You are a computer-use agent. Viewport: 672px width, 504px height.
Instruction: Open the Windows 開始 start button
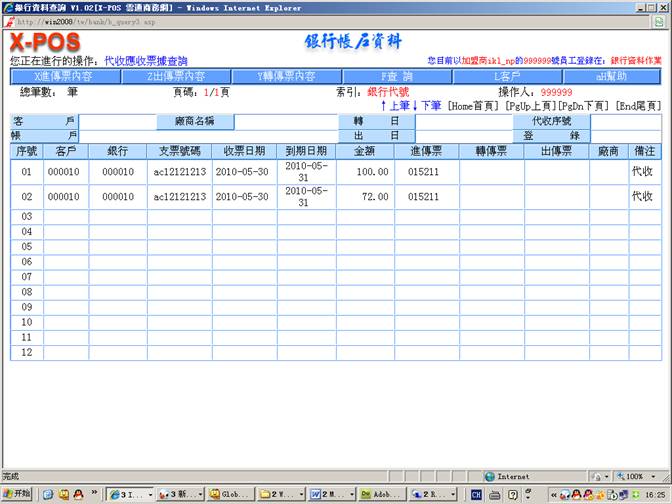[17, 494]
